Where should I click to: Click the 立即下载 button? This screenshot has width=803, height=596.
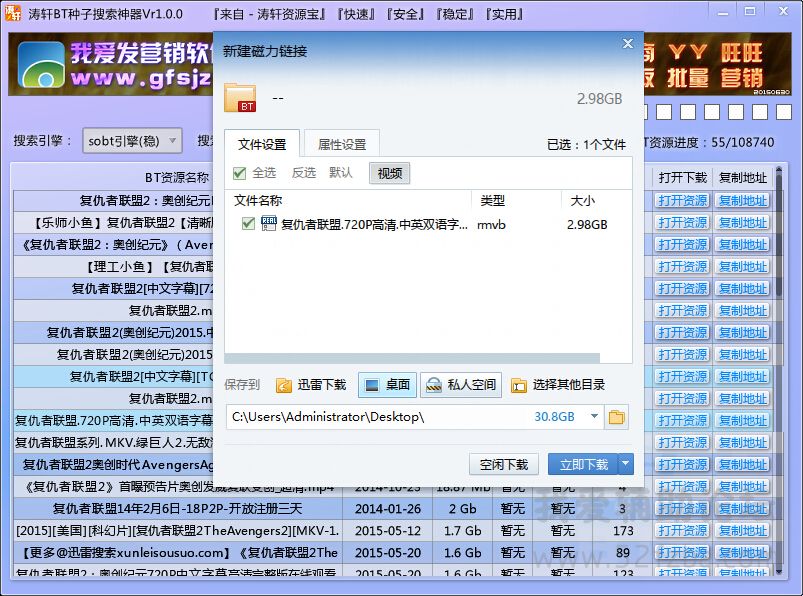click(x=583, y=464)
